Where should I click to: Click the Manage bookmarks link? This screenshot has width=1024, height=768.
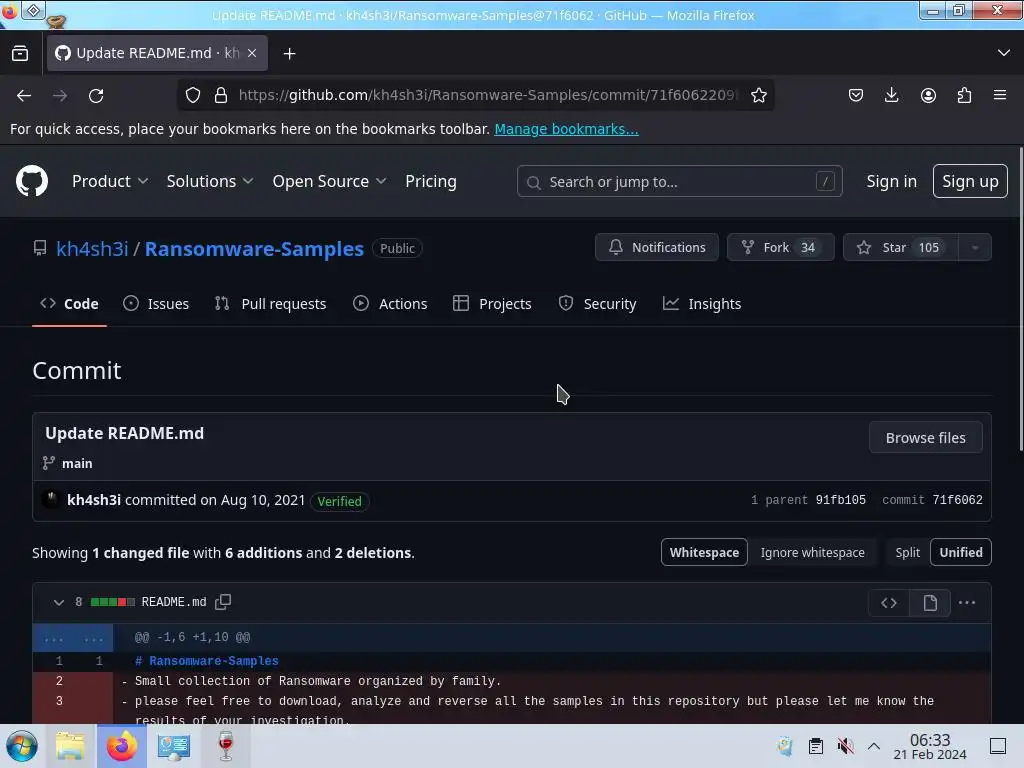(x=566, y=129)
